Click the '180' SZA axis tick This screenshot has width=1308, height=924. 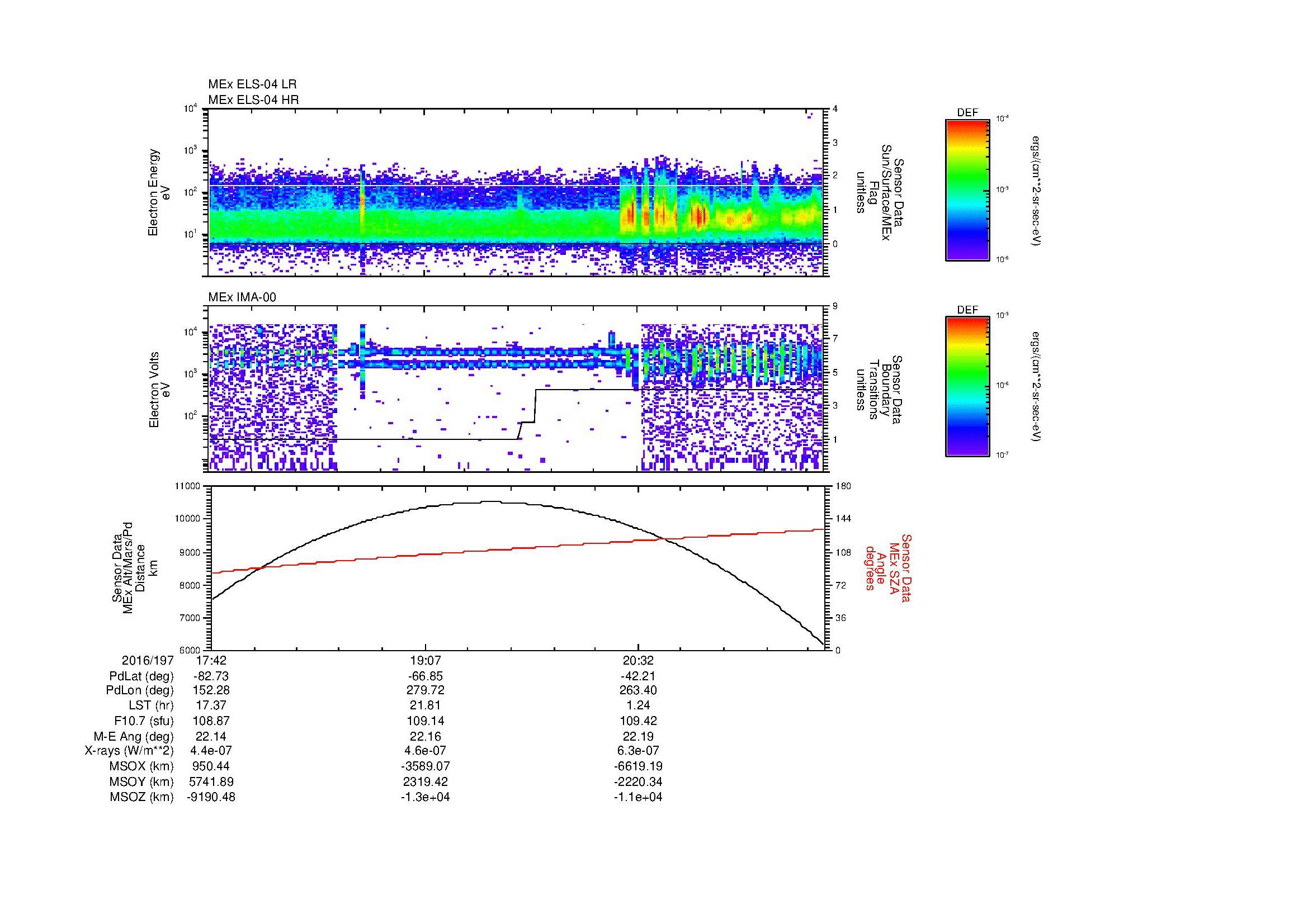click(843, 486)
